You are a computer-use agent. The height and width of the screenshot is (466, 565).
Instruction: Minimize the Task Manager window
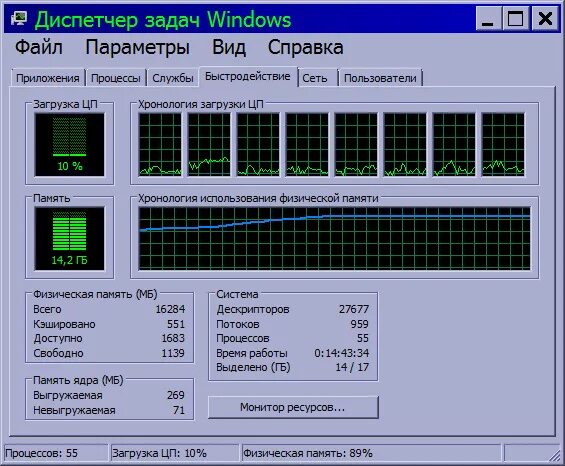tap(488, 19)
